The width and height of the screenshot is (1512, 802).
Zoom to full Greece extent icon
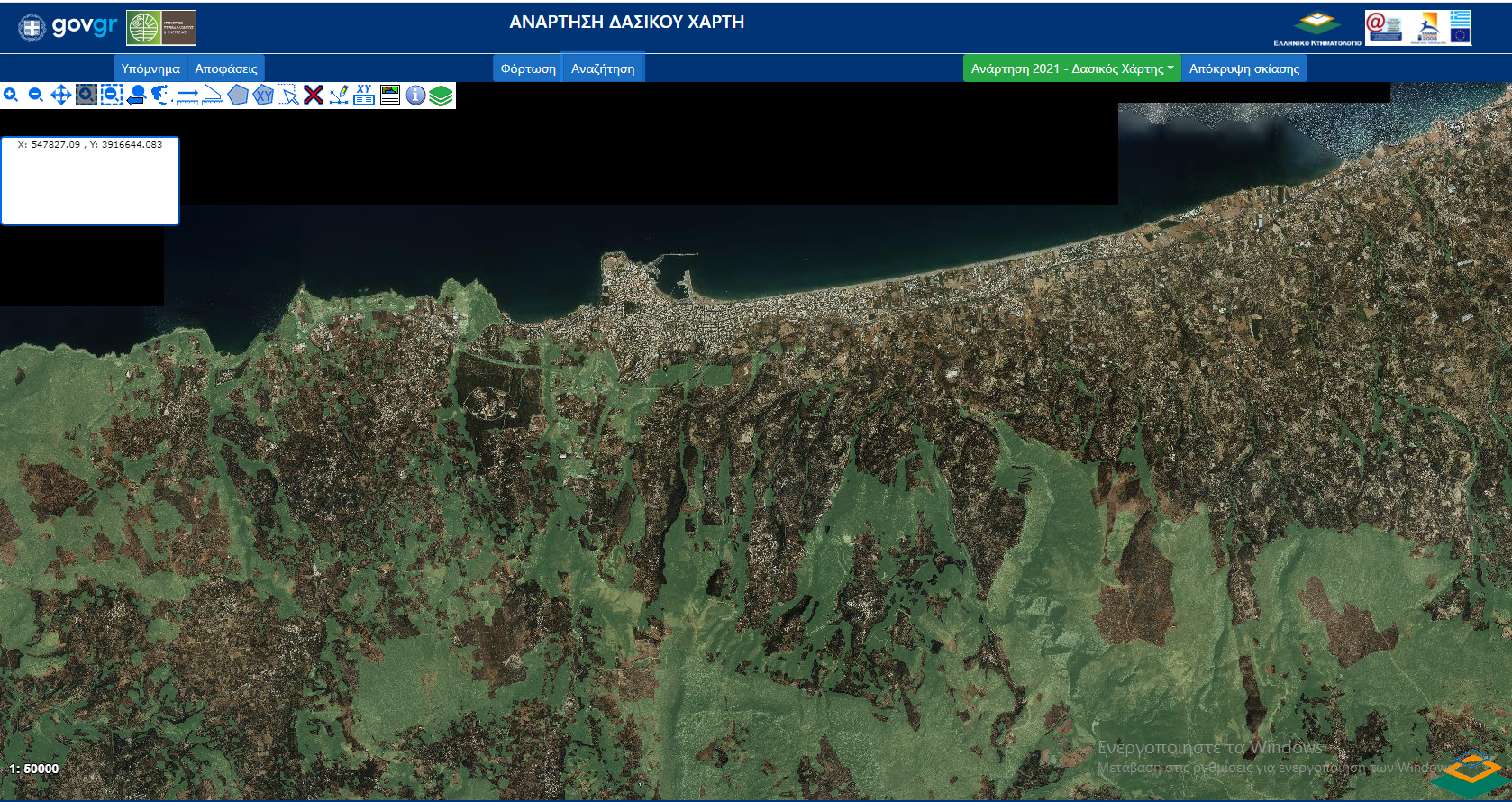161,95
